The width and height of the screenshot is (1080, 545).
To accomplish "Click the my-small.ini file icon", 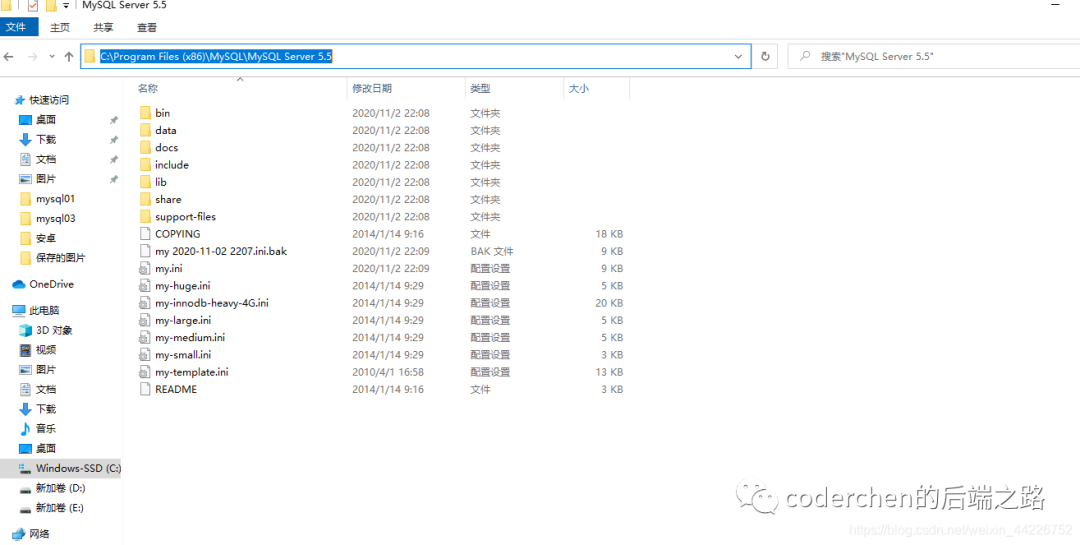I will coord(145,355).
